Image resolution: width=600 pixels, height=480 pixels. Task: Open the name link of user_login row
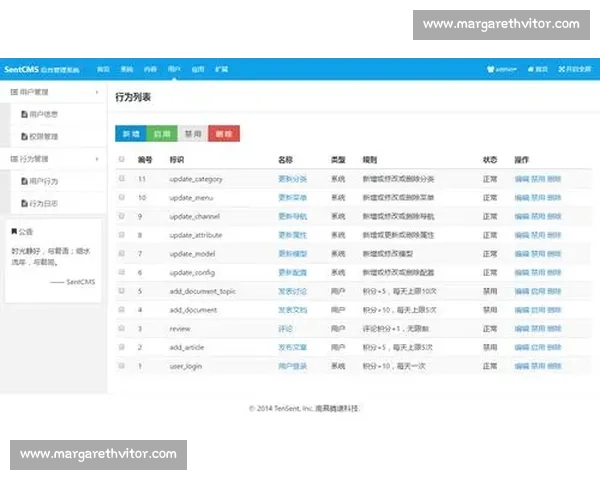(293, 366)
